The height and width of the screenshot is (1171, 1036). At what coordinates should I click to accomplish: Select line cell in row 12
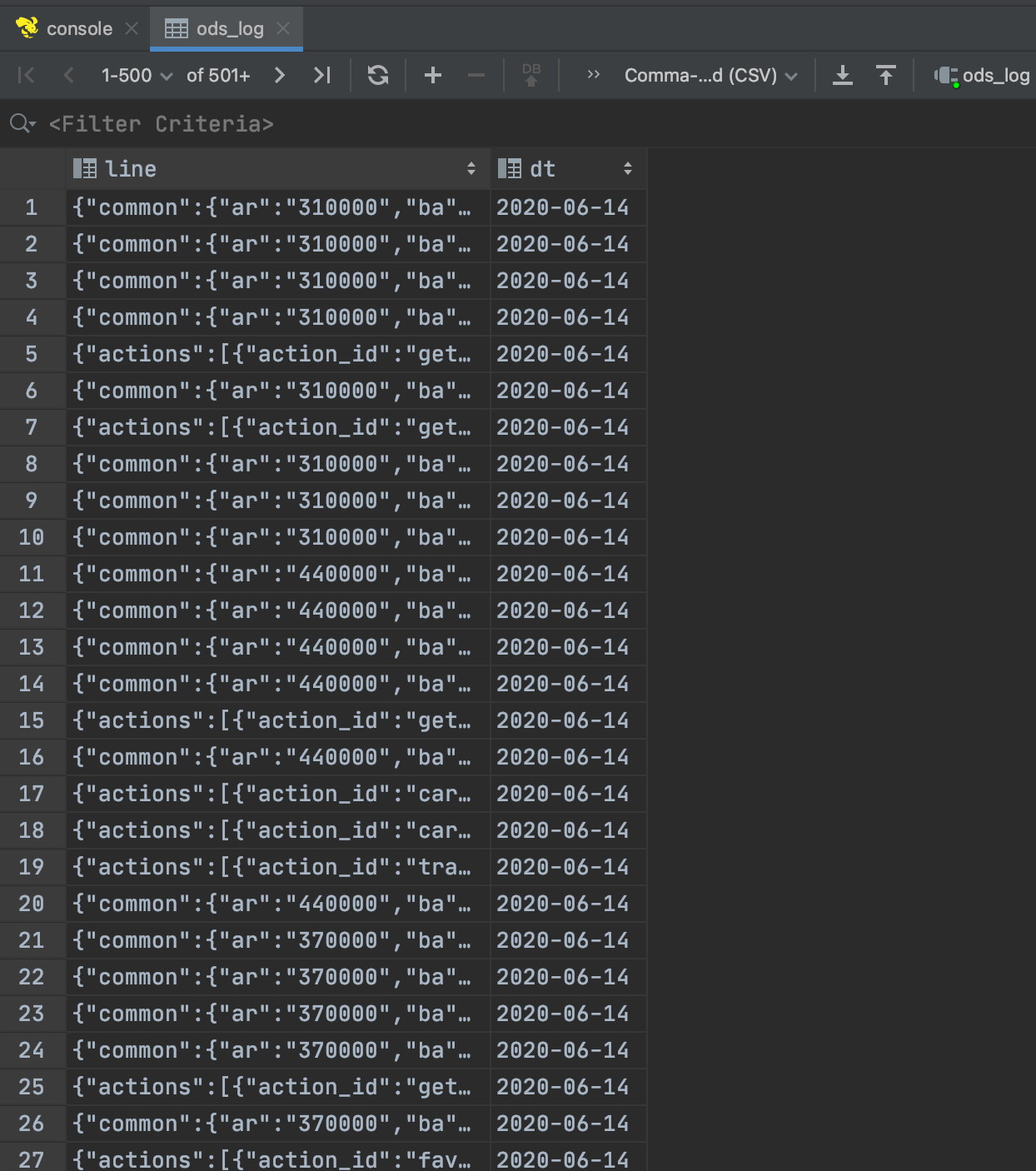point(278,610)
